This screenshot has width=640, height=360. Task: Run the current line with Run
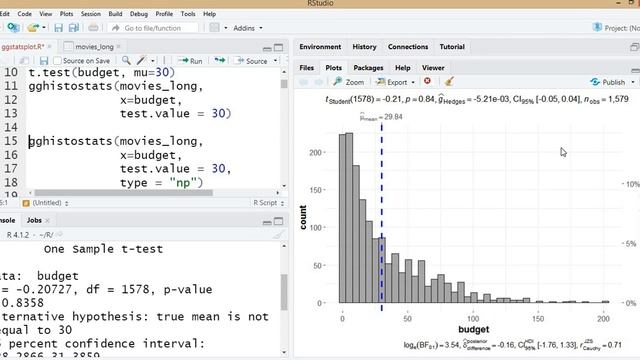190,61
